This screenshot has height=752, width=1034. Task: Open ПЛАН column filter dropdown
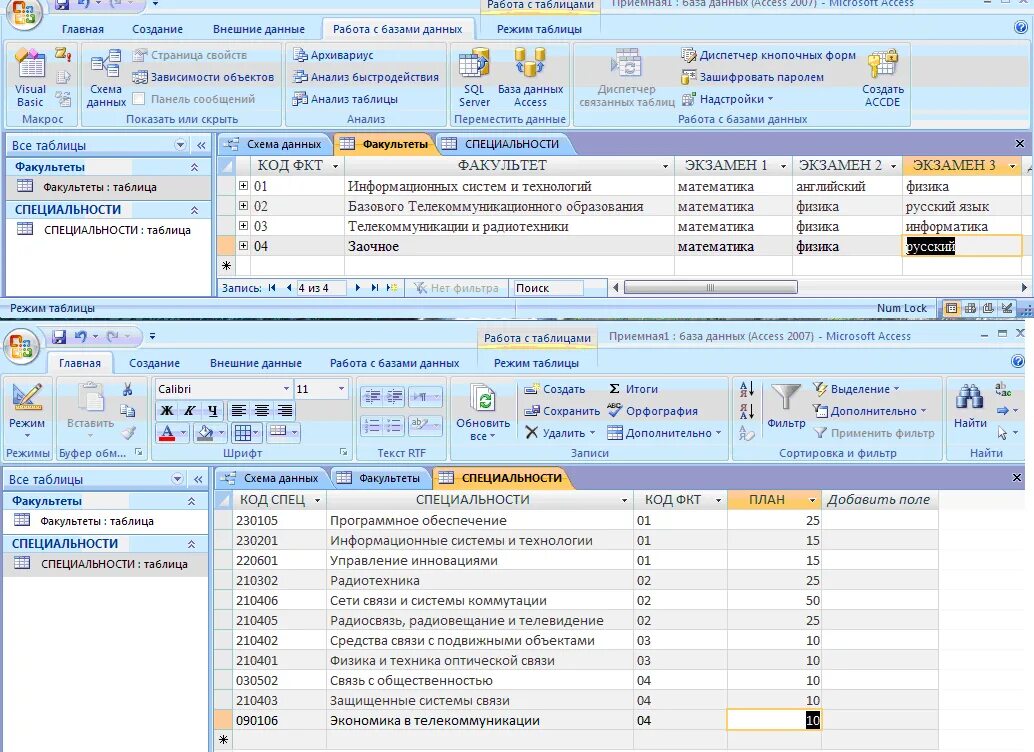click(812, 501)
